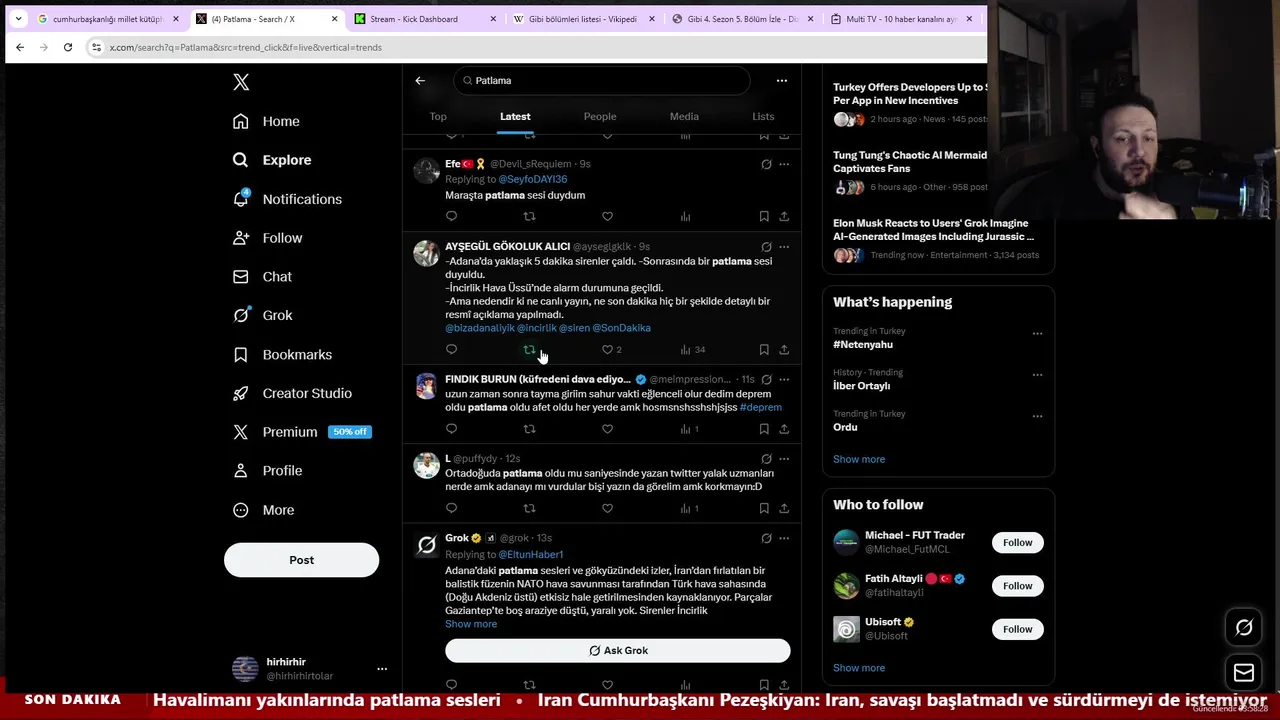The image size is (1280, 720).
Task: Open floating Grok icon button
Action: [x=1244, y=628]
